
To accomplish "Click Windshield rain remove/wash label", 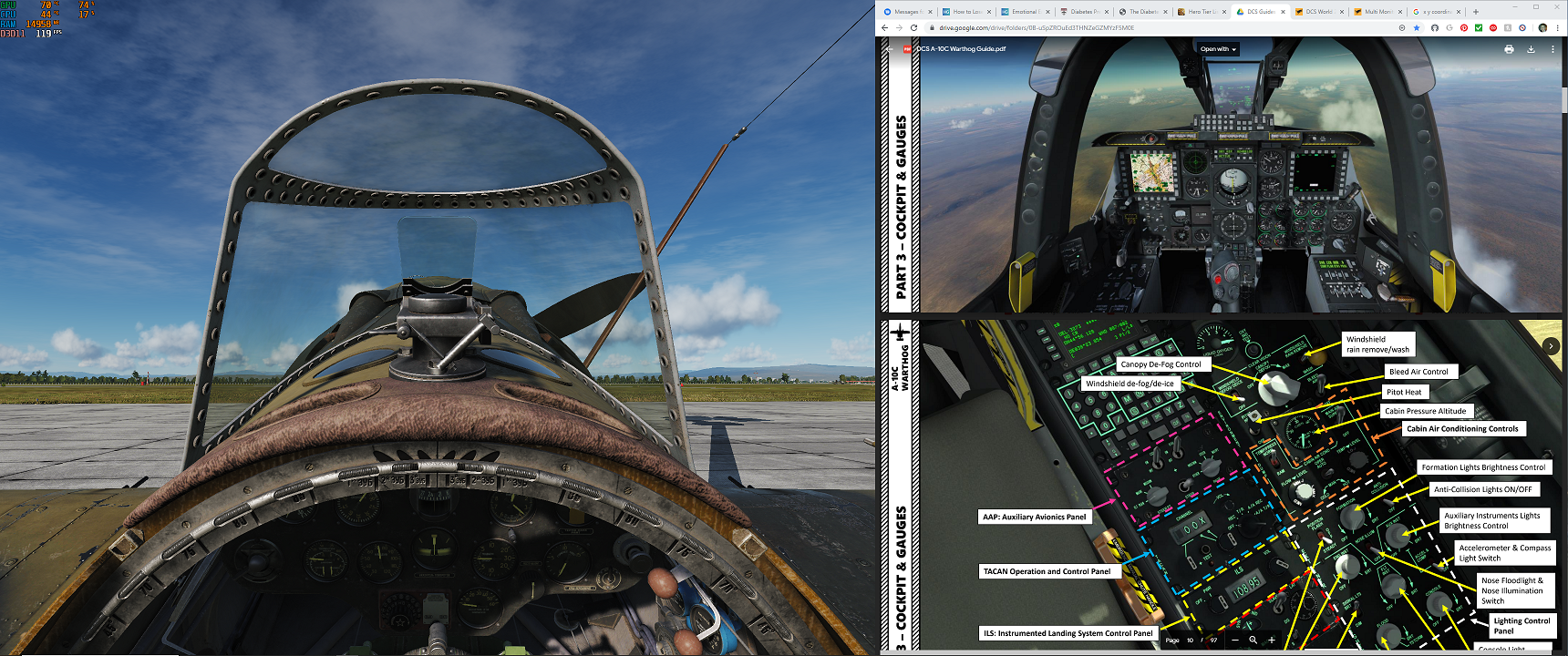I will click(x=1378, y=344).
